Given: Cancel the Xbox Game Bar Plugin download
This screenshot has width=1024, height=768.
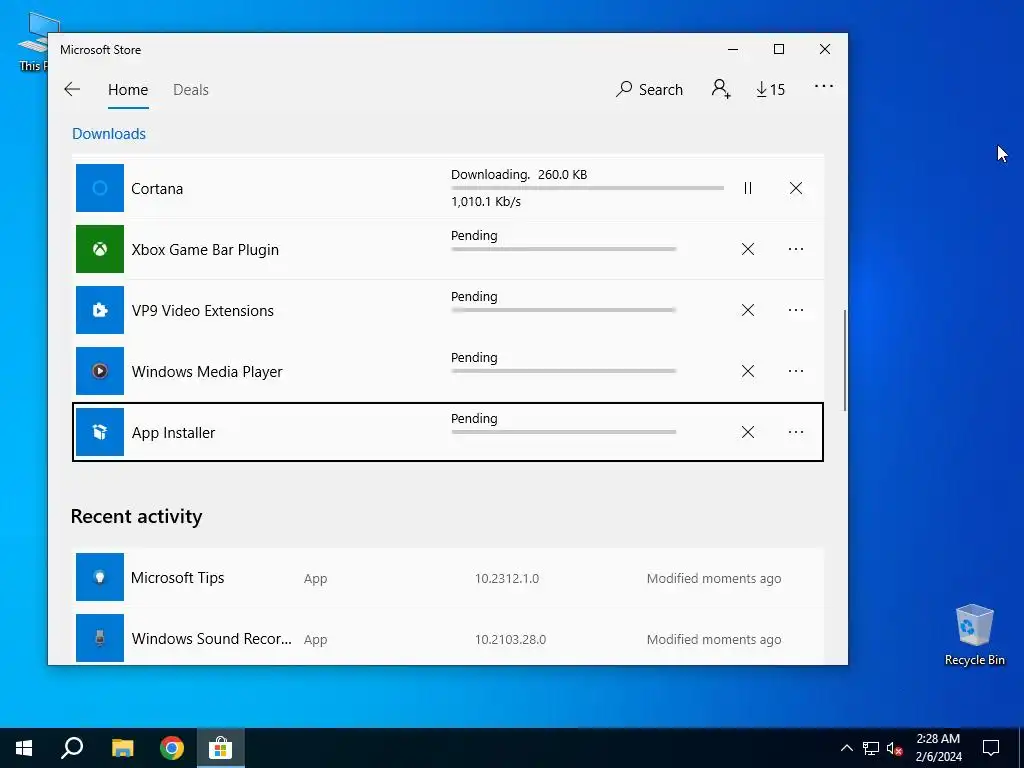Looking at the screenshot, I should coord(748,249).
